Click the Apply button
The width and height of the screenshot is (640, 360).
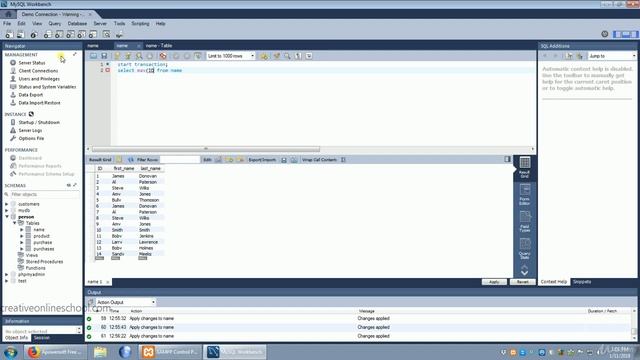494,282
